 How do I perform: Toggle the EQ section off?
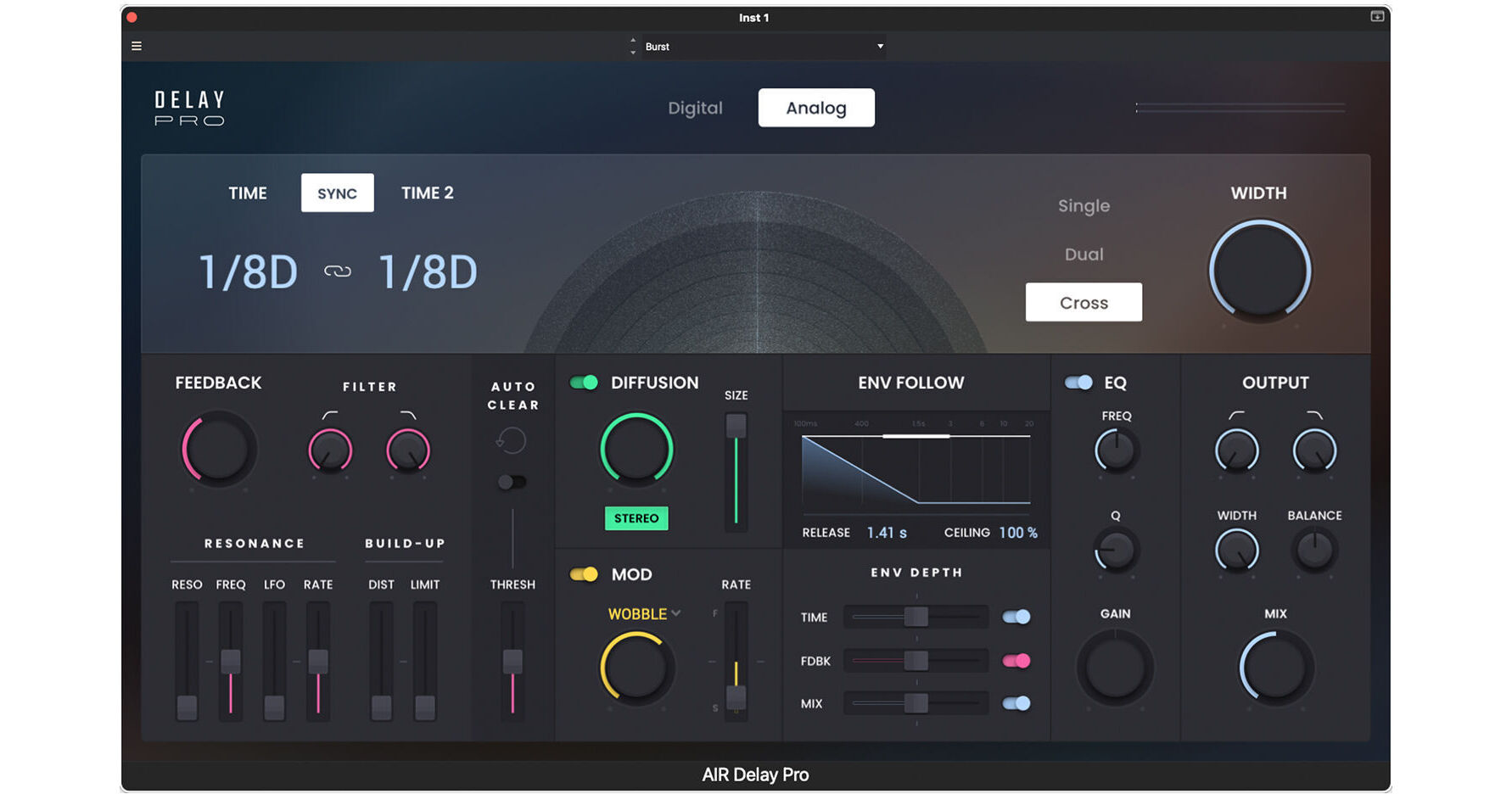coord(1078,383)
